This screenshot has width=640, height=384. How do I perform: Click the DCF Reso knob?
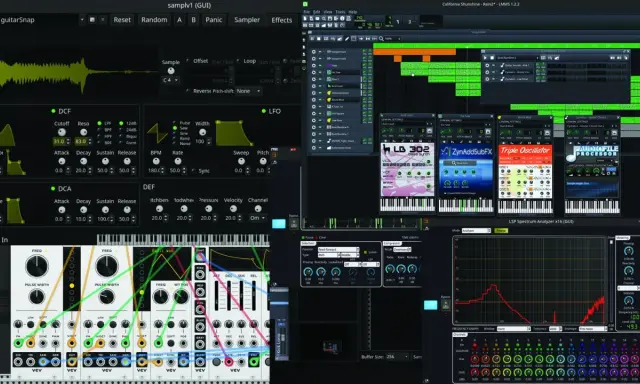click(x=83, y=132)
